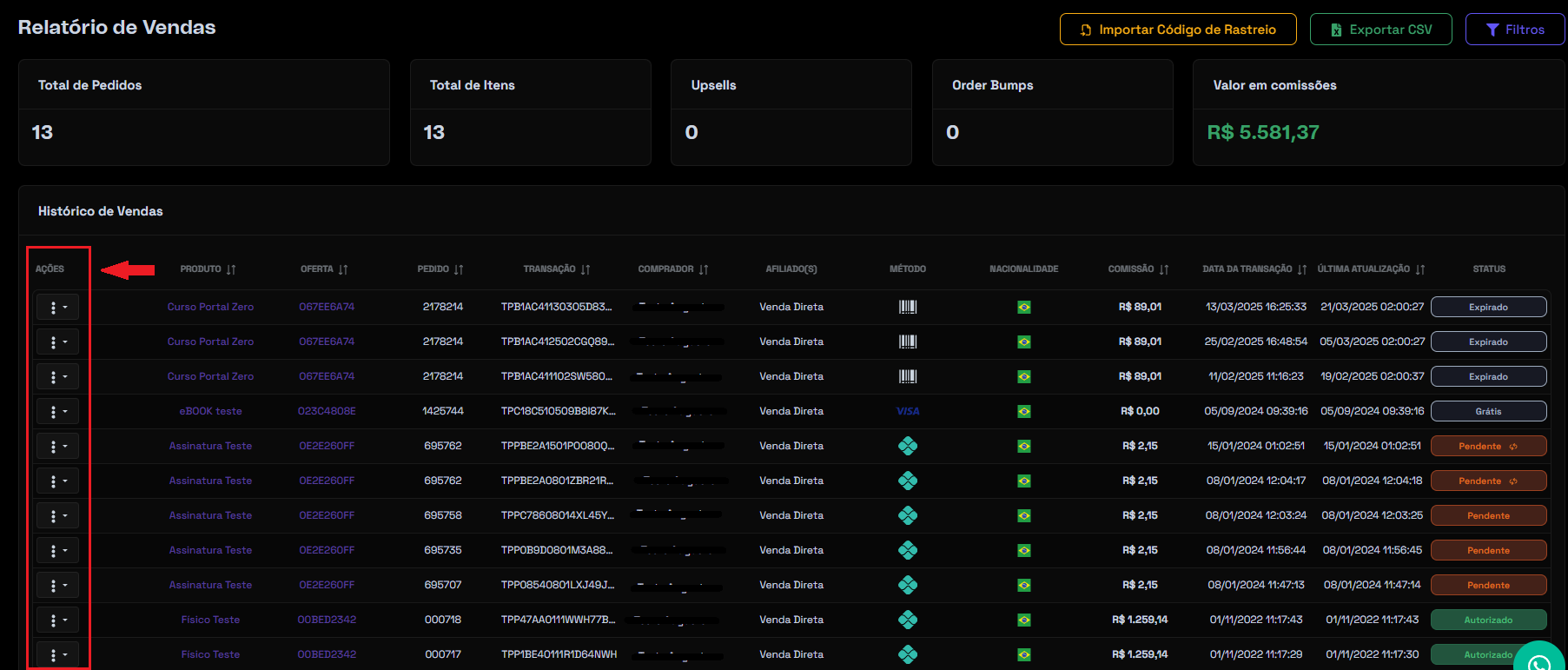Click sort arrows next to Transação header
Screen dimensions: 1568x670
tap(586, 269)
